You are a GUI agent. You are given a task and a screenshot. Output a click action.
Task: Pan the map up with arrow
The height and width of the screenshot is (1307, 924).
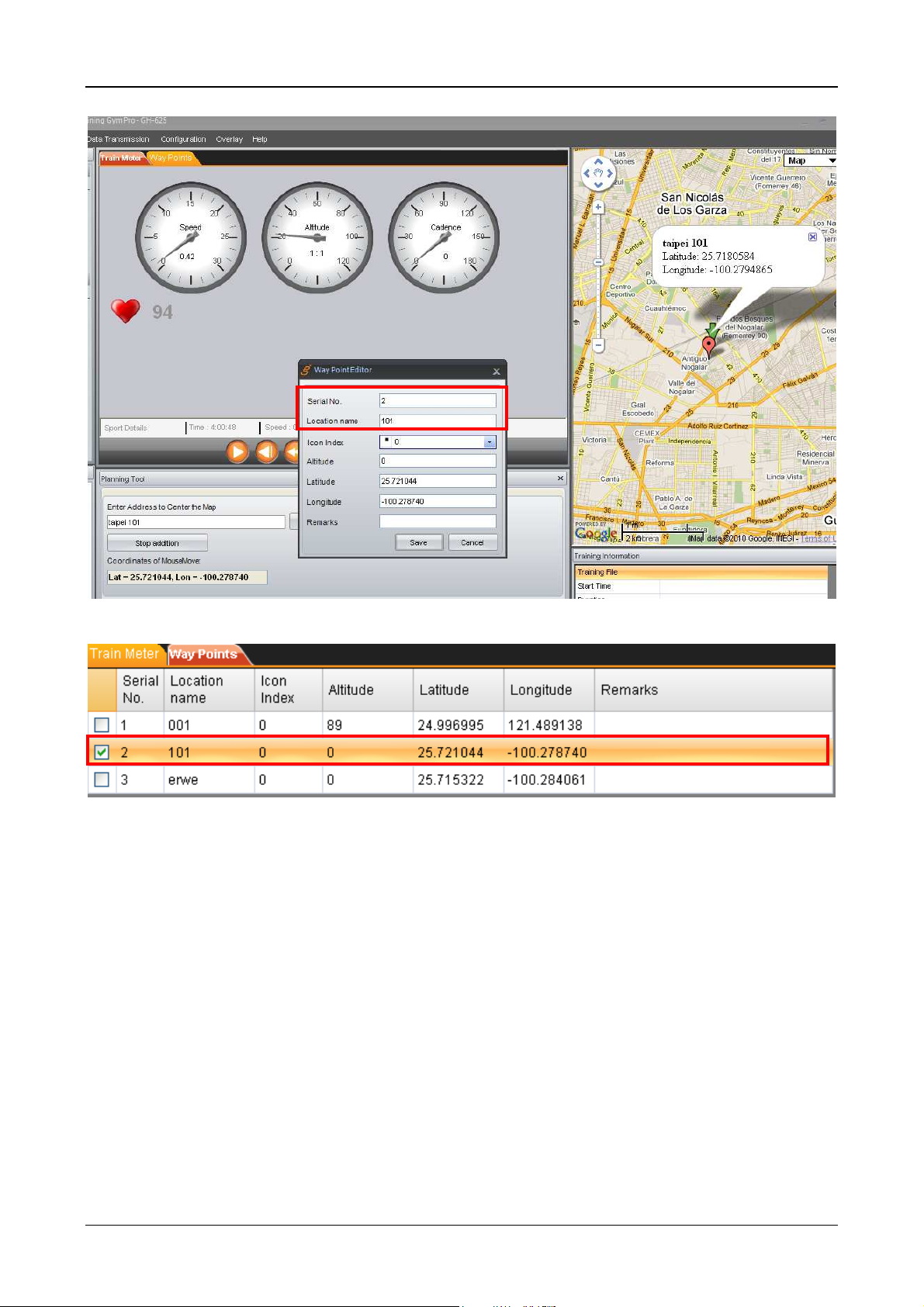pyautogui.click(x=598, y=161)
